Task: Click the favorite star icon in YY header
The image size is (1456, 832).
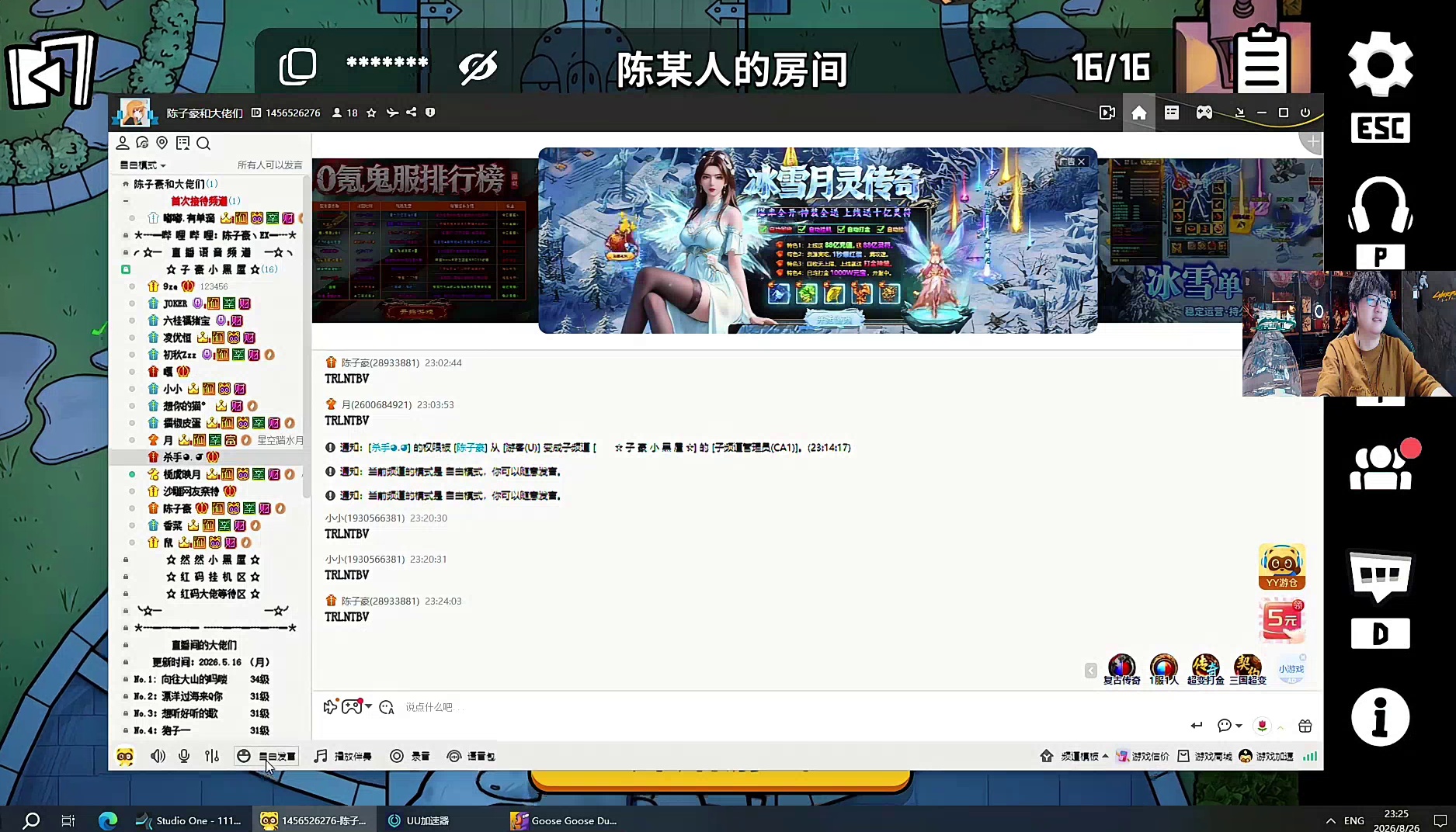Action: 371,113
